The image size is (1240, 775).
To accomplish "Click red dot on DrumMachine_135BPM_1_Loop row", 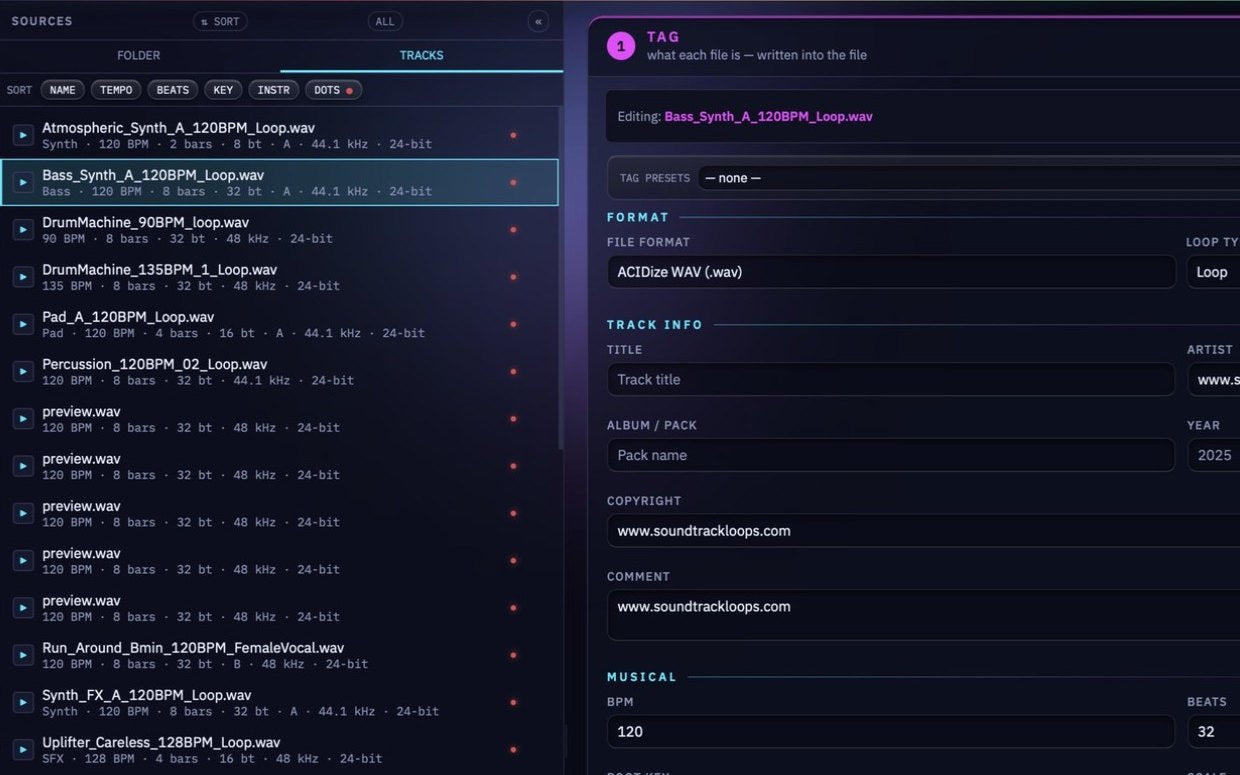I will click(x=513, y=277).
